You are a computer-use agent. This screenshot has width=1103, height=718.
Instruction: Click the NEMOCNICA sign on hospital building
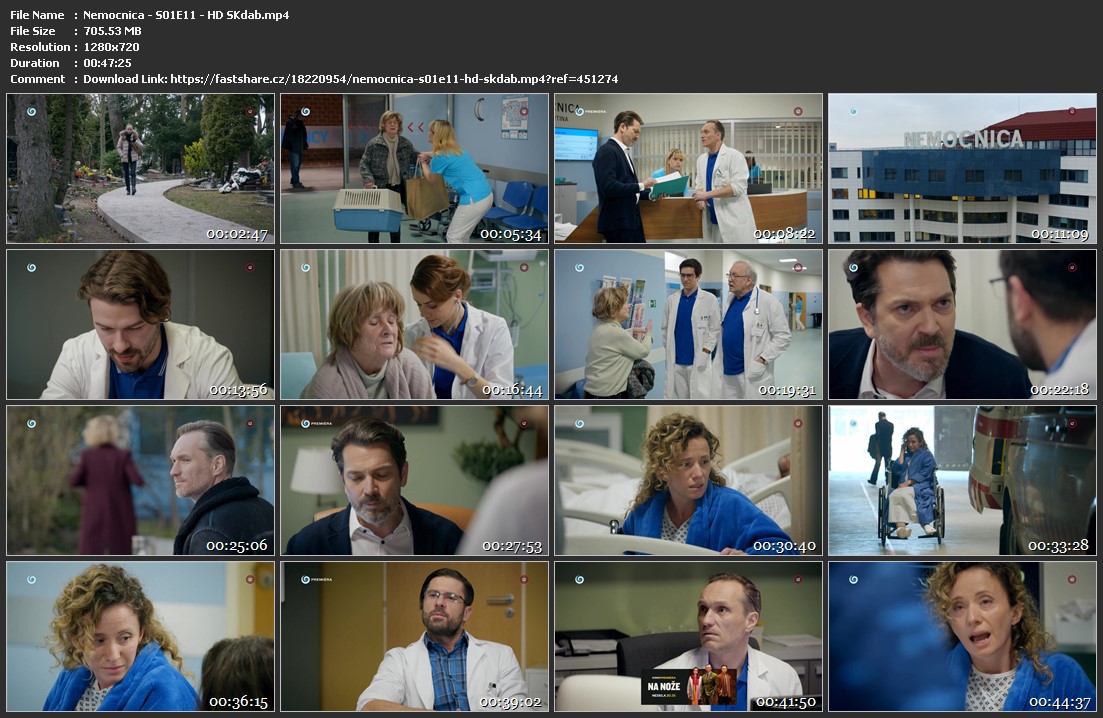tap(963, 139)
